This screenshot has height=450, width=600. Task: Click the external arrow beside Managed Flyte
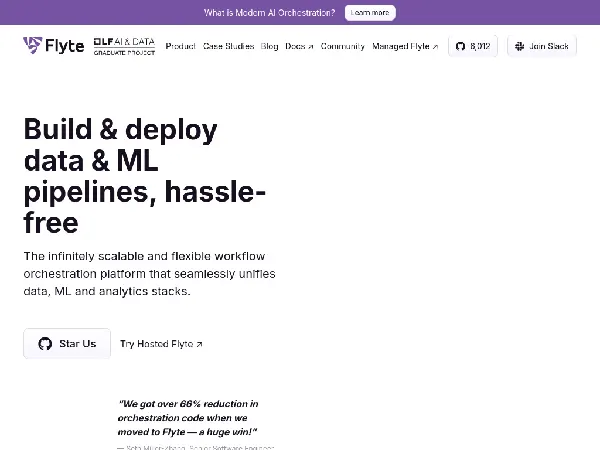[x=435, y=47]
